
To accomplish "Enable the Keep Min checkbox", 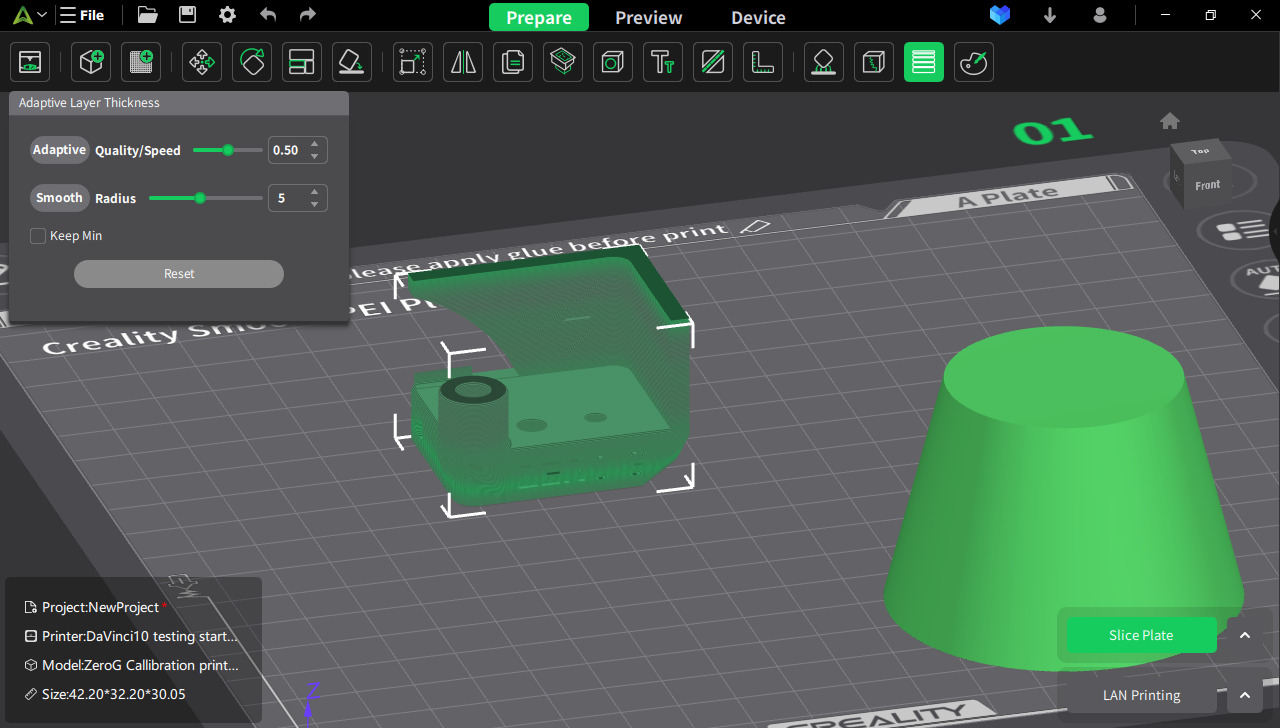I will pyautogui.click(x=38, y=236).
